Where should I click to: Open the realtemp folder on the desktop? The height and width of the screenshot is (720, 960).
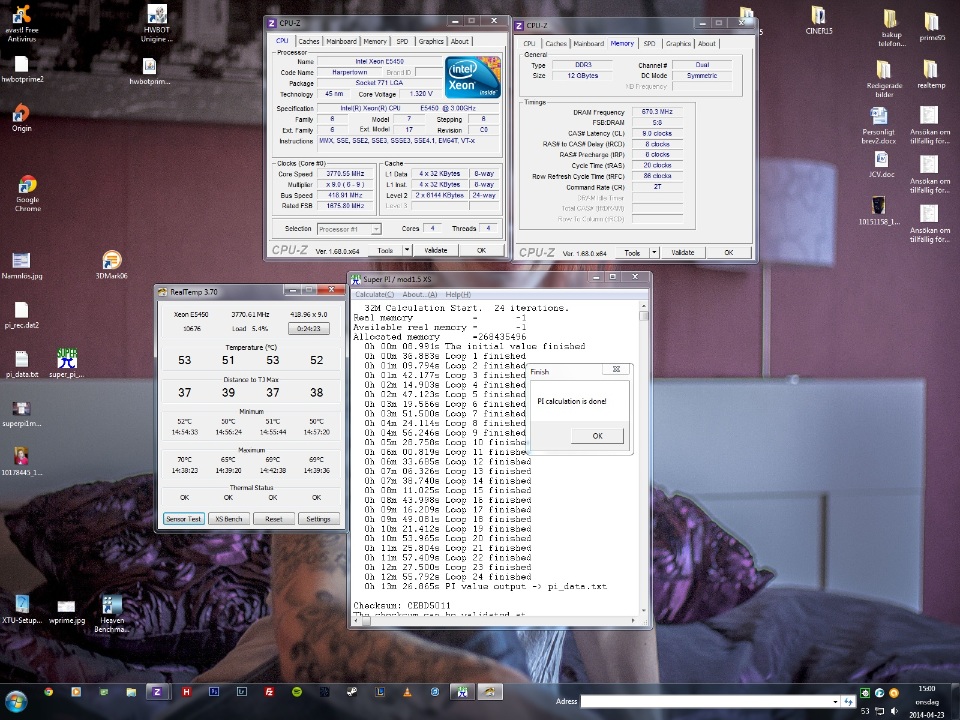coord(931,74)
